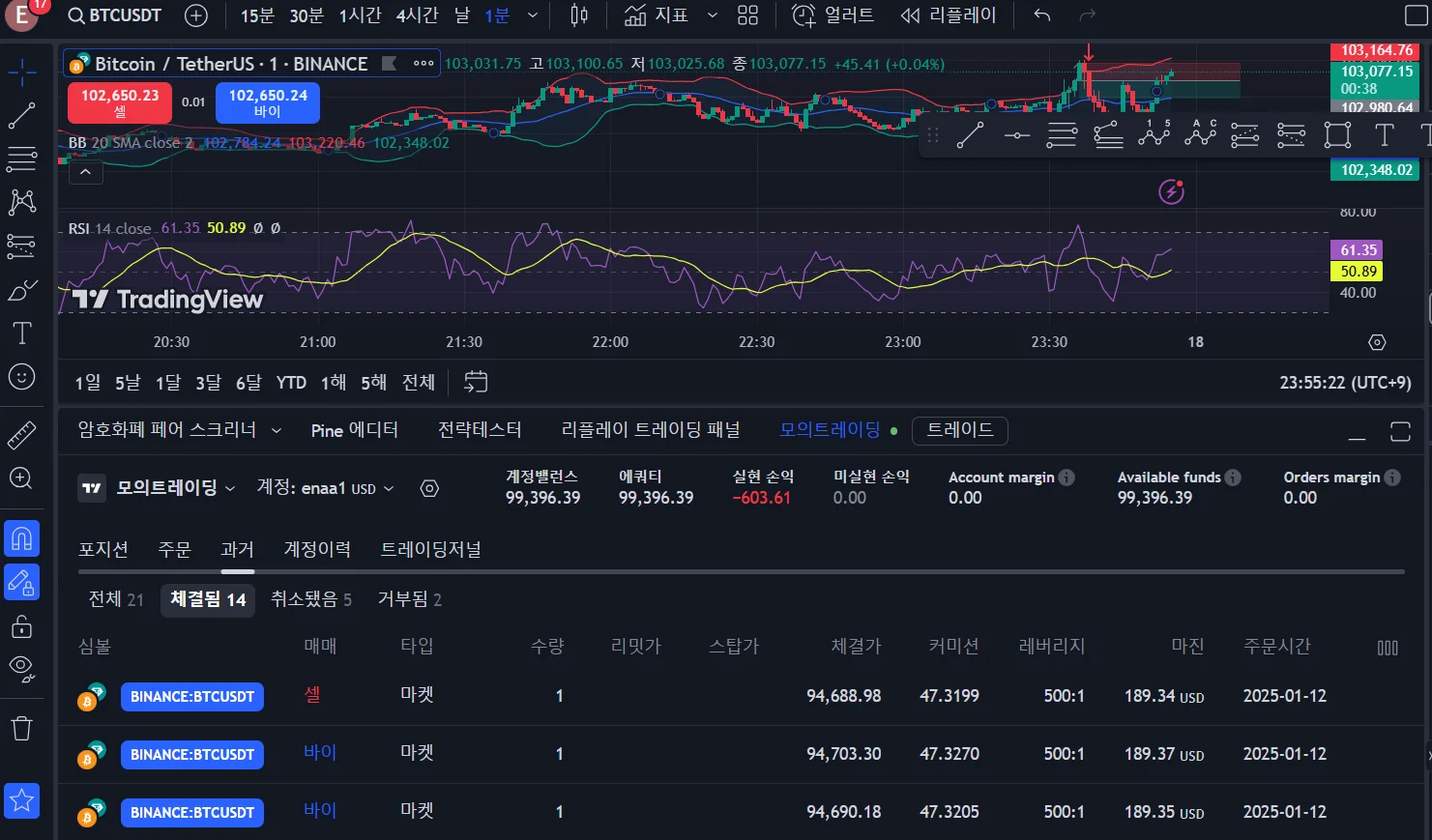Toggle the favorites star toolbar

click(x=22, y=800)
